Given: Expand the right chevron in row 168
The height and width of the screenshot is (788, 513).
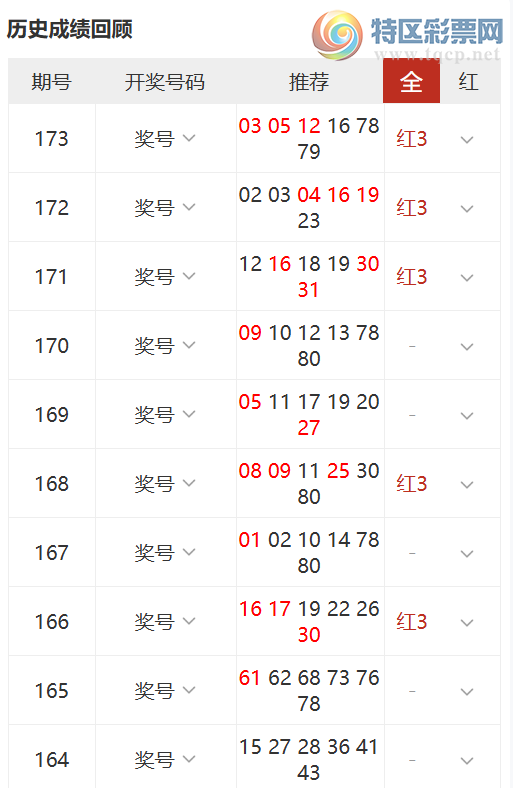Looking at the screenshot, I should click(x=467, y=485).
